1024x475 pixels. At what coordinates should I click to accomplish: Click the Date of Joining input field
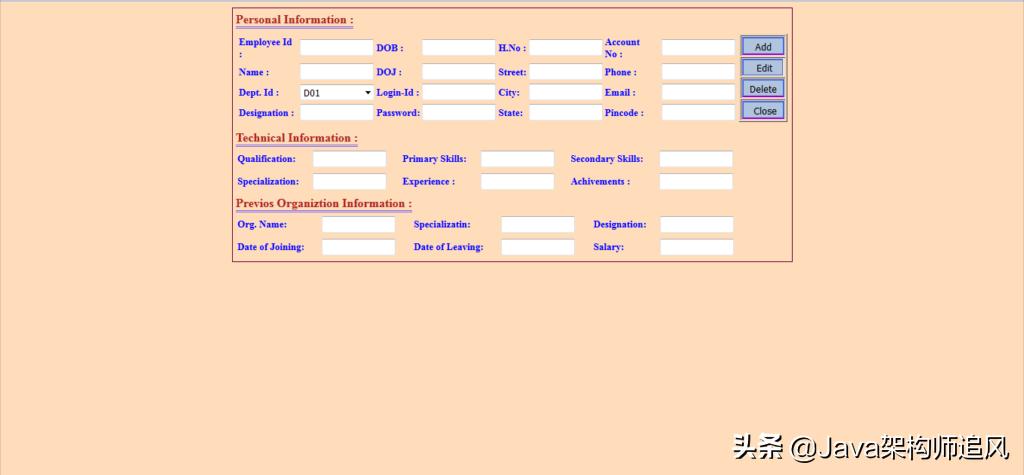359,247
